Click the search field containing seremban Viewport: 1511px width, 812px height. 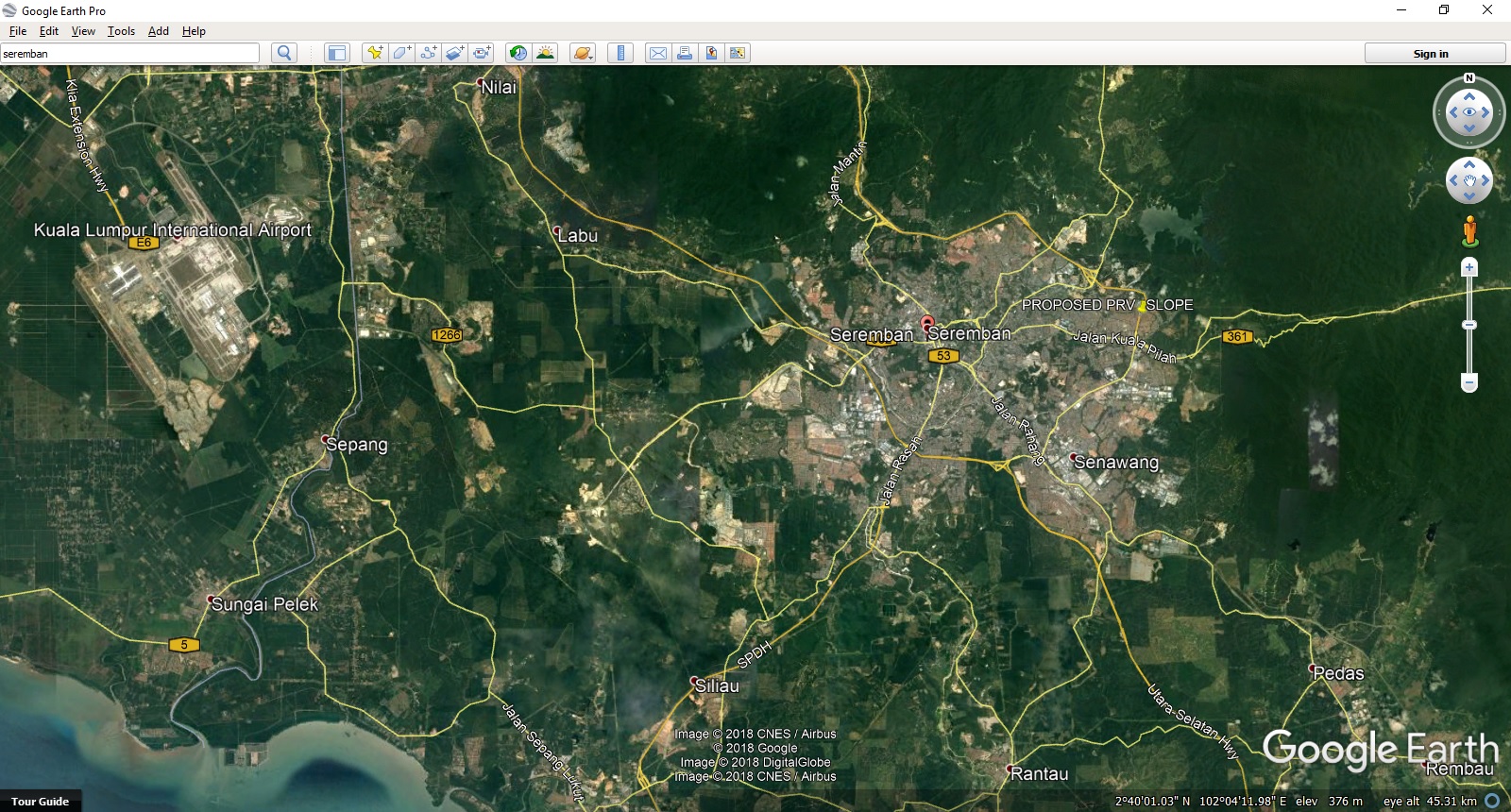click(129, 53)
